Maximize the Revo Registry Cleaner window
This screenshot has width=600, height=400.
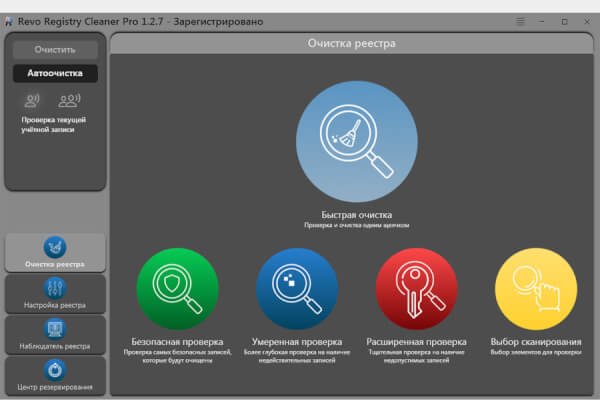[564, 21]
